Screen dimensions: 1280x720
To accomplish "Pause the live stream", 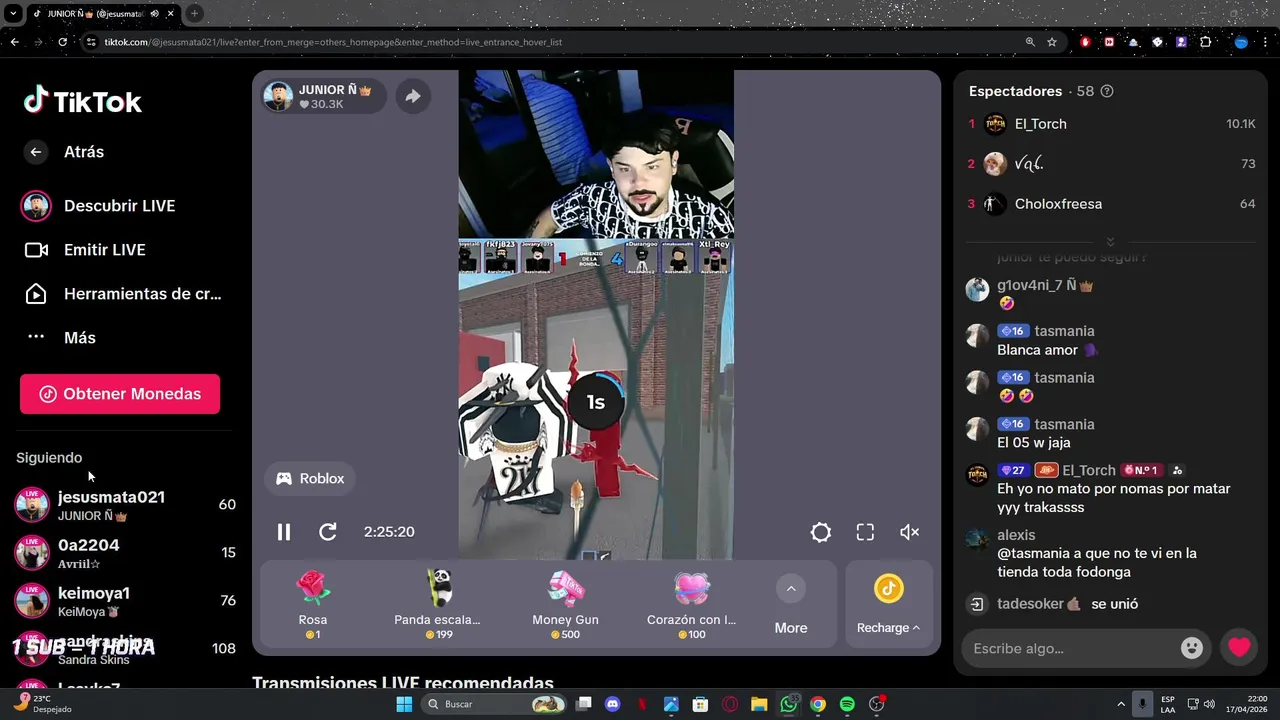I will pyautogui.click(x=284, y=532).
